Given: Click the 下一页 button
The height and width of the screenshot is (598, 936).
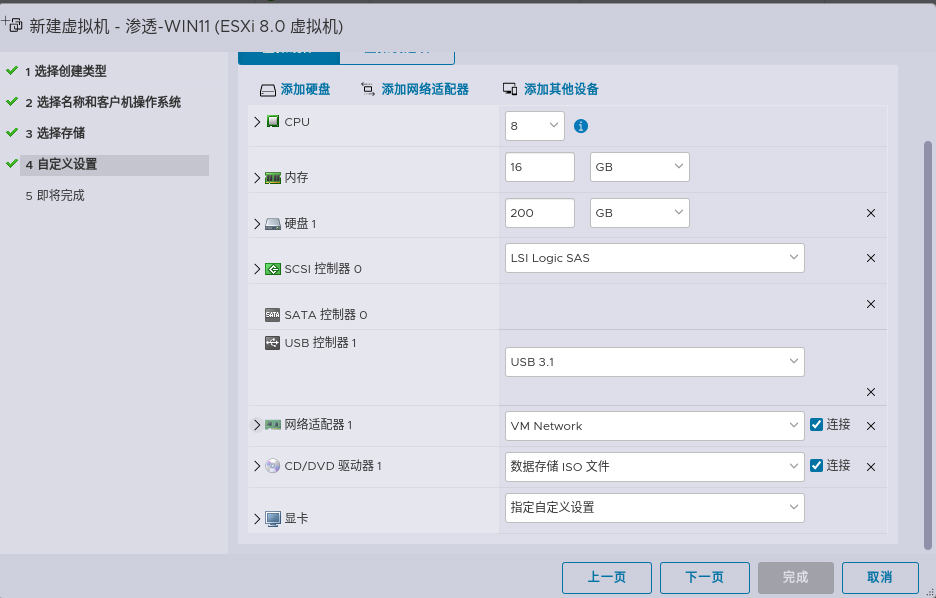Looking at the screenshot, I should [704, 577].
